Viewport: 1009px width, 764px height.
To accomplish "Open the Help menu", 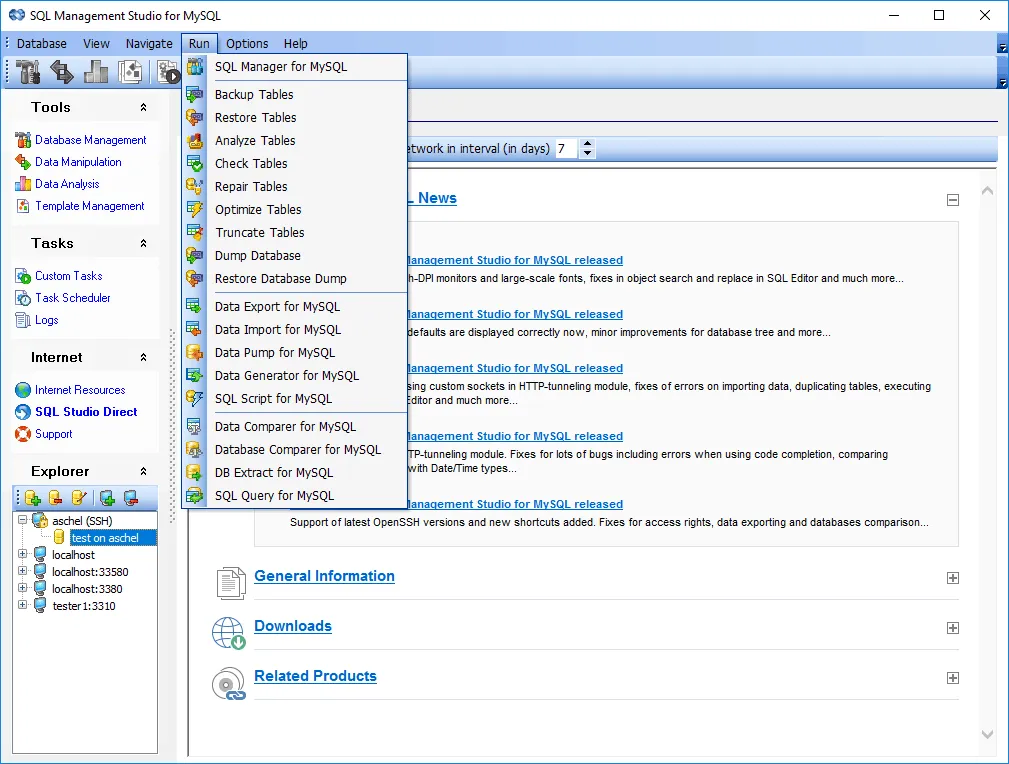I will (296, 43).
